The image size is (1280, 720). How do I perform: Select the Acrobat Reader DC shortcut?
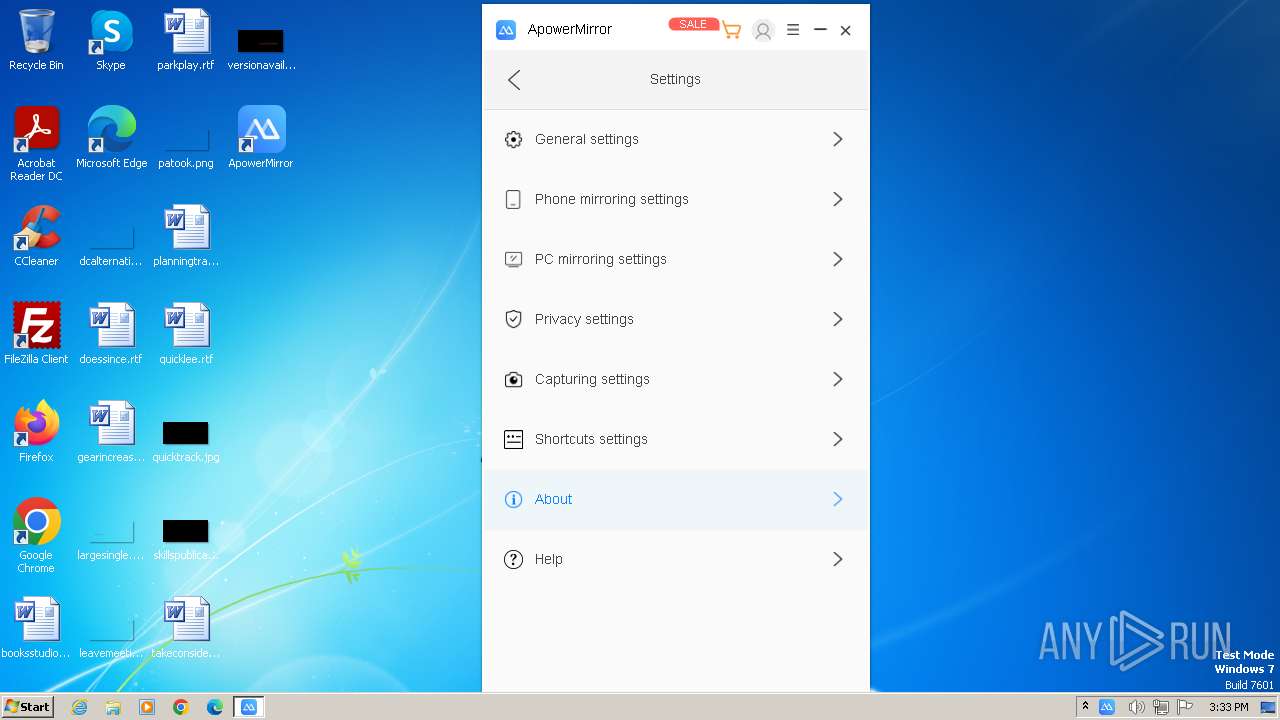[x=36, y=144]
